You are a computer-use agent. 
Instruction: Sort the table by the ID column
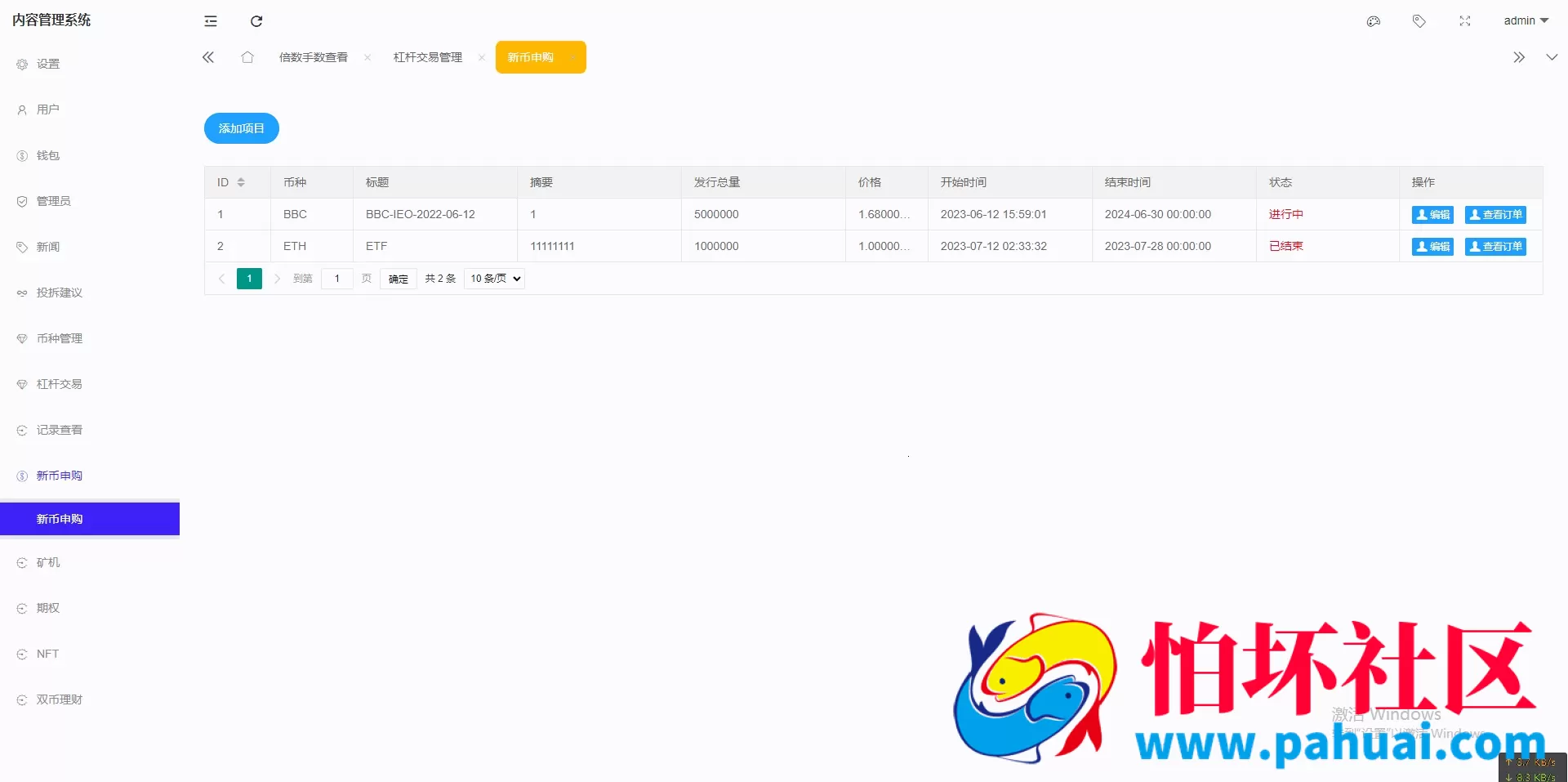tap(241, 182)
